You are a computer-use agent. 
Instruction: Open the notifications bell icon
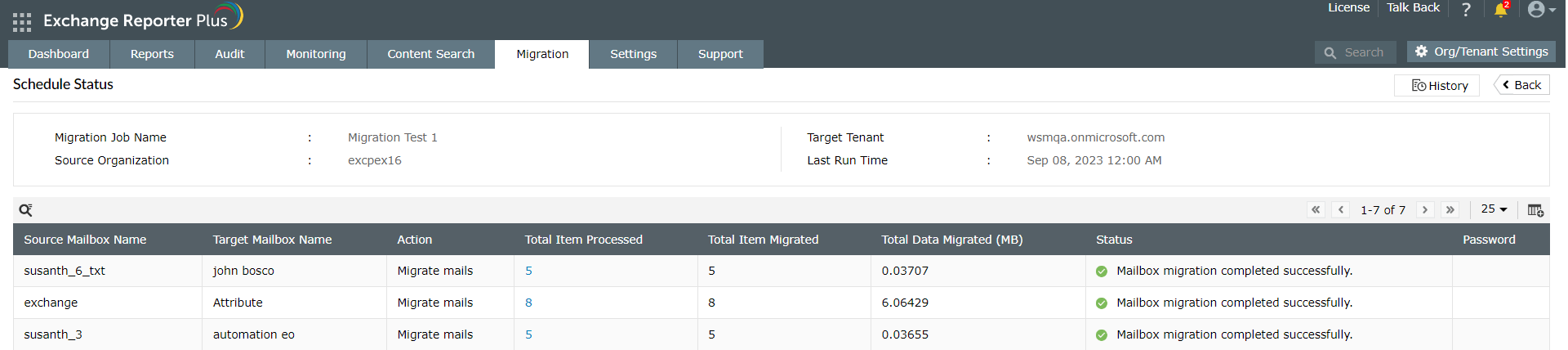tap(1500, 10)
